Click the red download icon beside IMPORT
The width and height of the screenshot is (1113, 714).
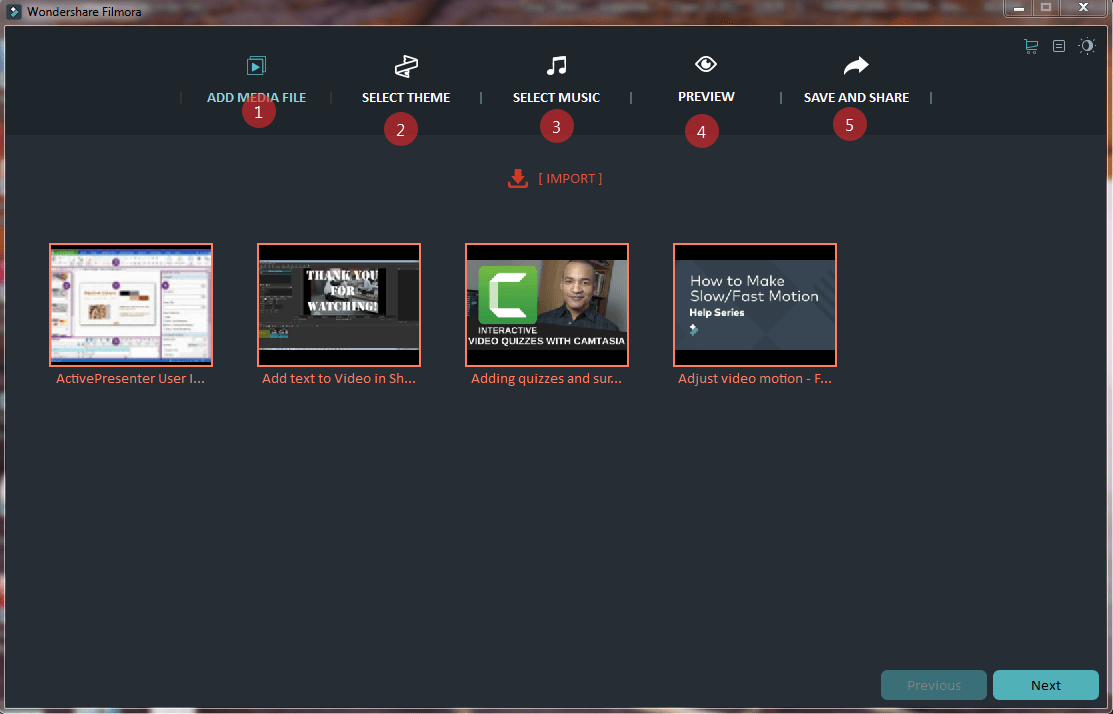coord(517,178)
